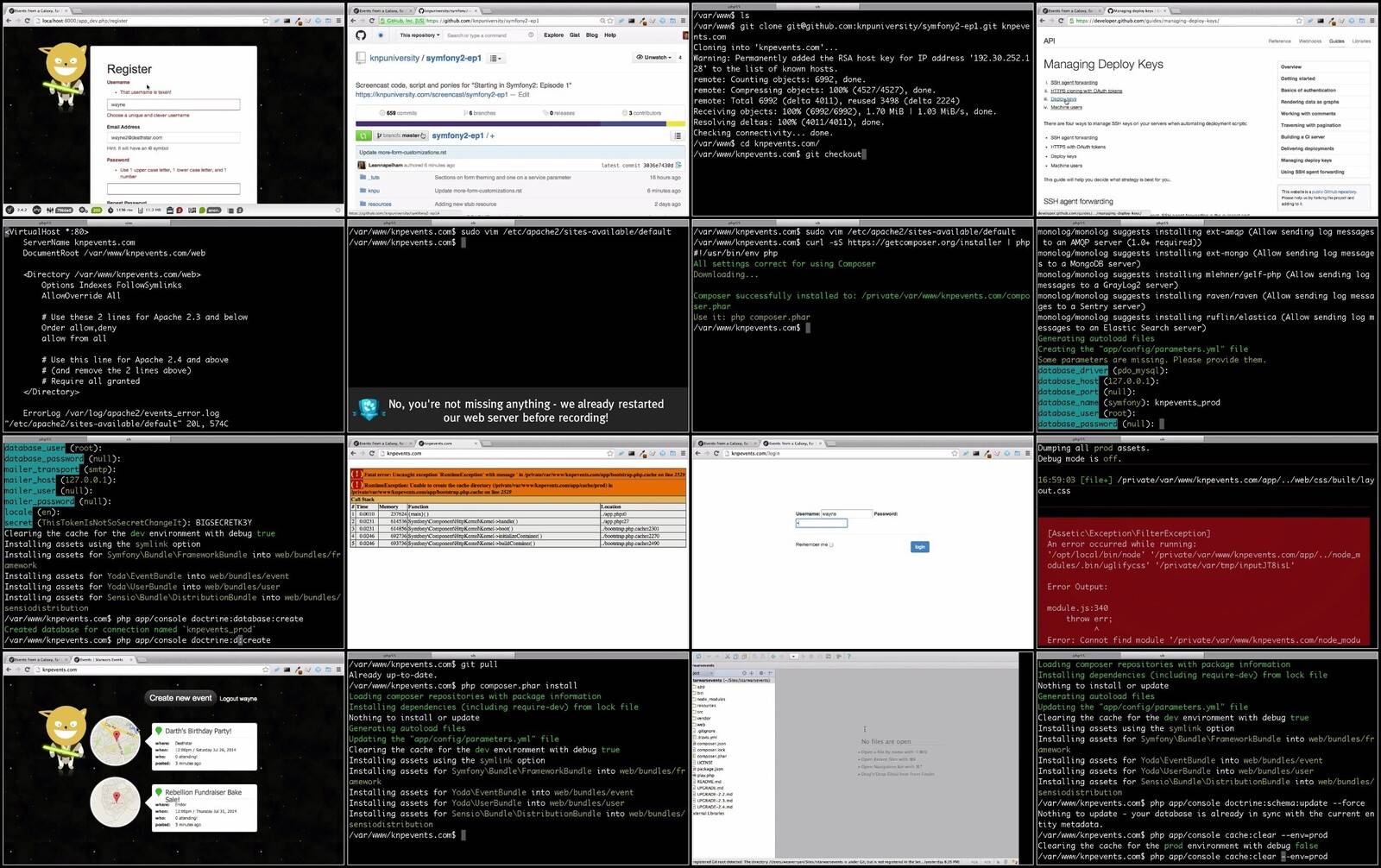
Task: Tick the Remember me checkbox on login page
Action: [831, 544]
